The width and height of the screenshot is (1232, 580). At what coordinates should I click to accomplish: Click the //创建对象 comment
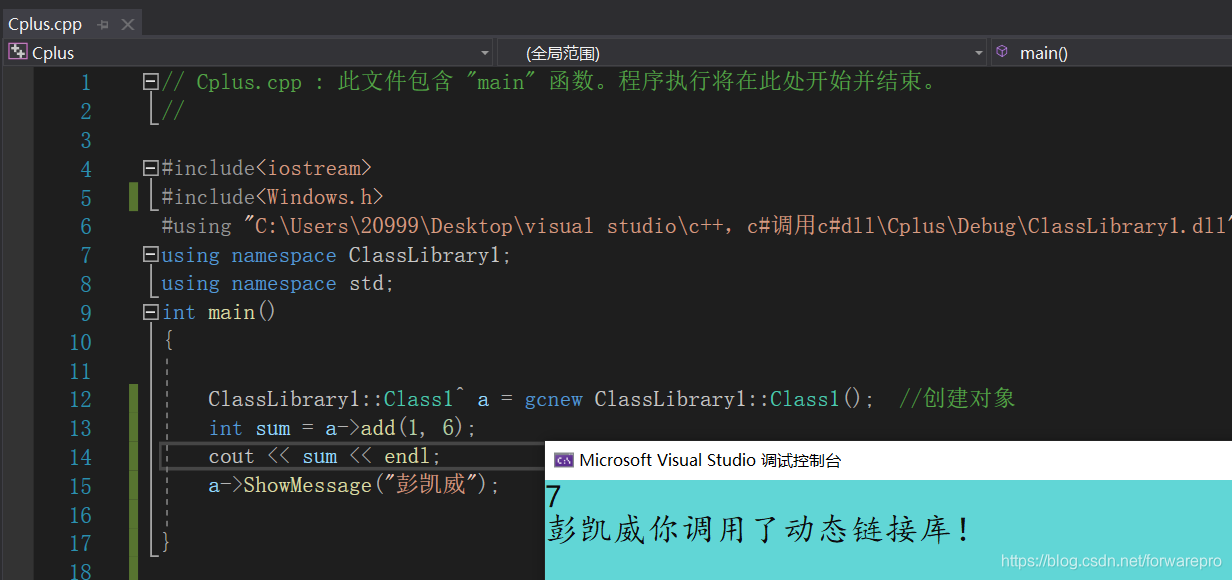tap(957, 399)
